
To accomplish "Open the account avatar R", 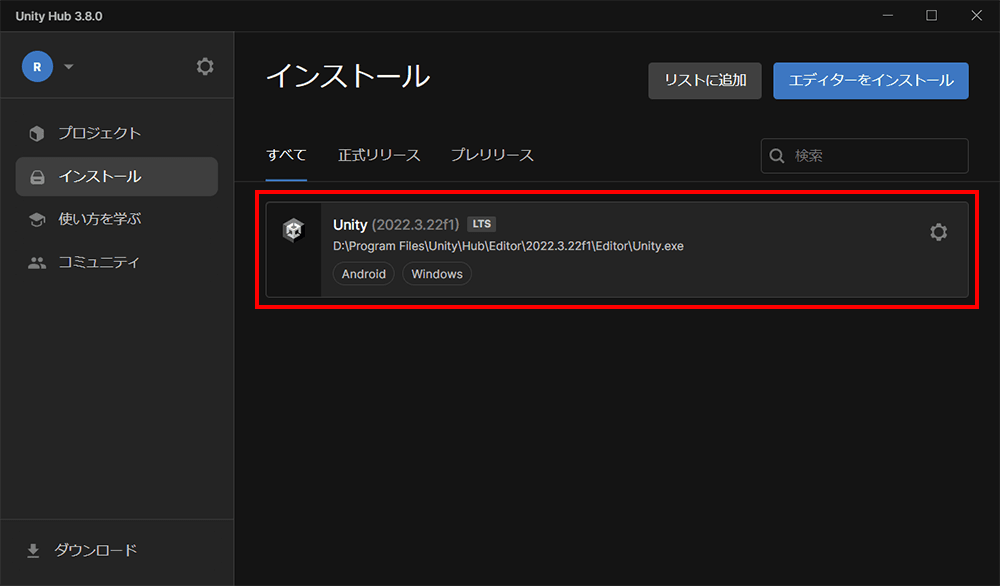I will [37, 66].
